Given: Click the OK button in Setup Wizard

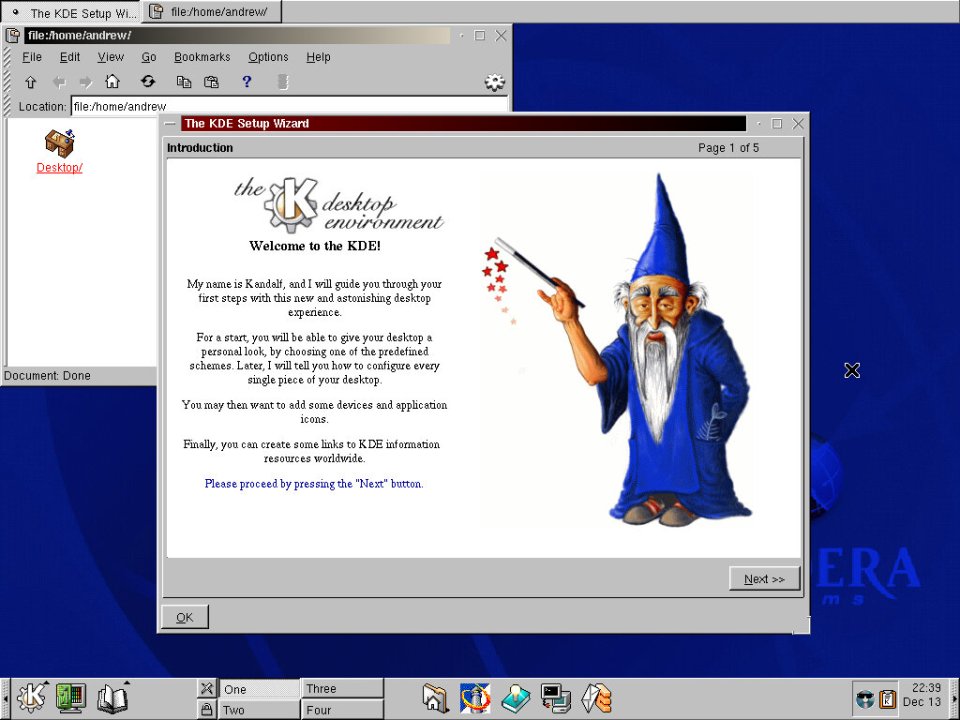Looking at the screenshot, I should pos(185,617).
